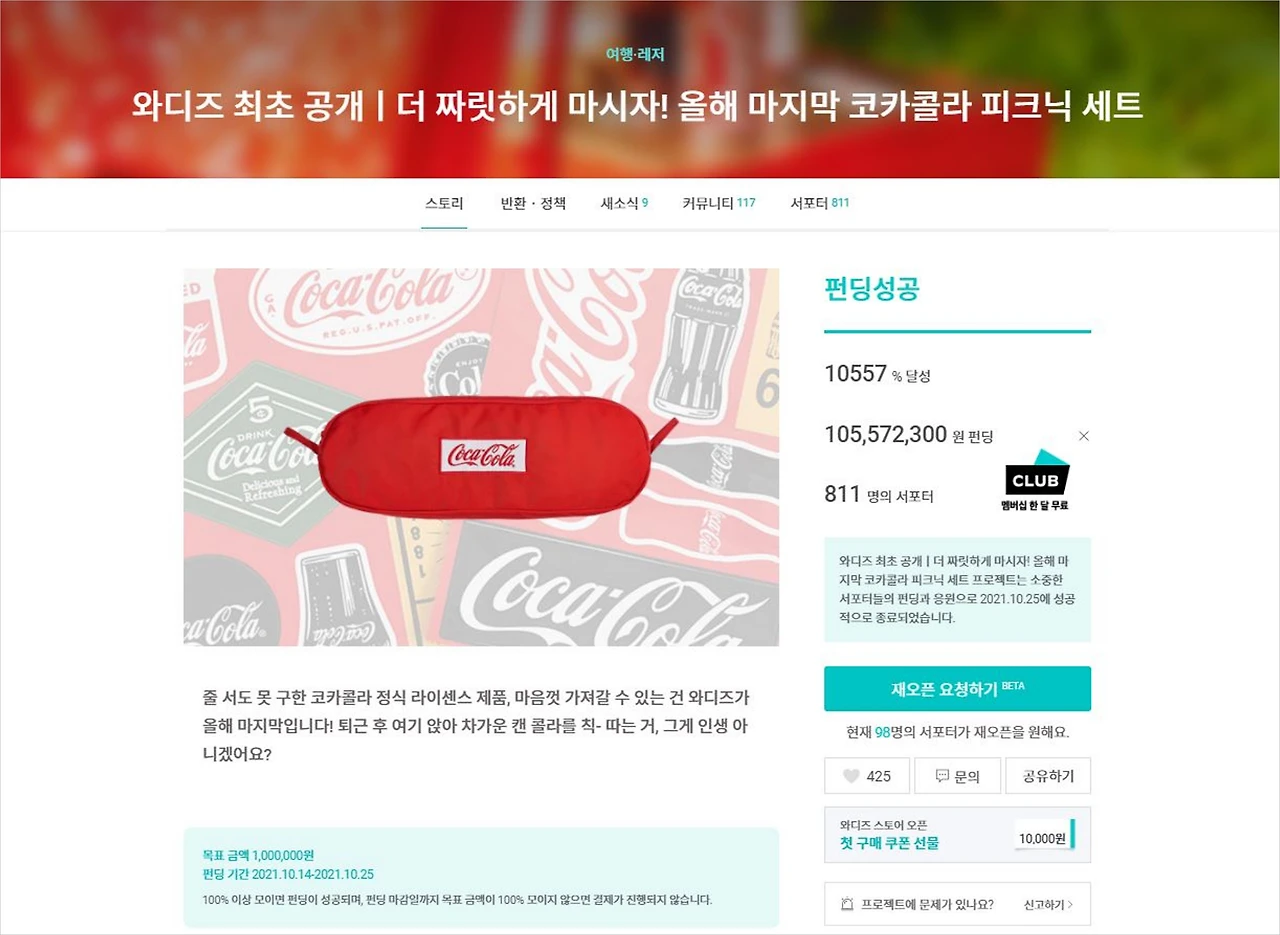Click the heart like icon showing 425
This screenshot has height=935, width=1280.
pyautogui.click(x=852, y=776)
